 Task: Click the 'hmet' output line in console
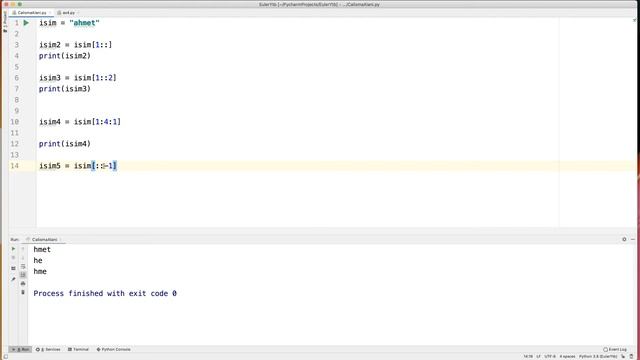[x=42, y=249]
